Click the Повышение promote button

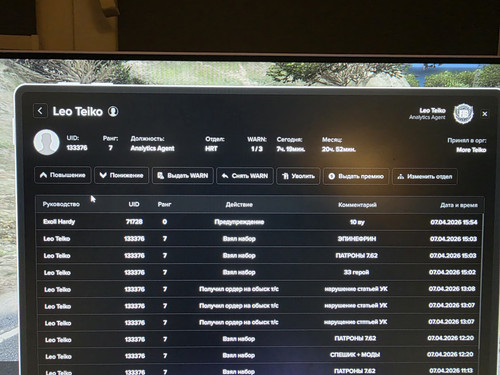point(63,175)
